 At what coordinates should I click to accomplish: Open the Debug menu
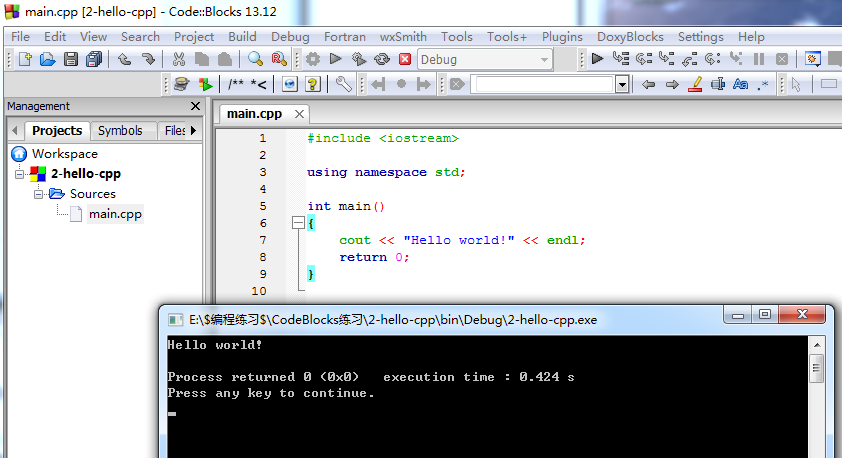[x=290, y=37]
